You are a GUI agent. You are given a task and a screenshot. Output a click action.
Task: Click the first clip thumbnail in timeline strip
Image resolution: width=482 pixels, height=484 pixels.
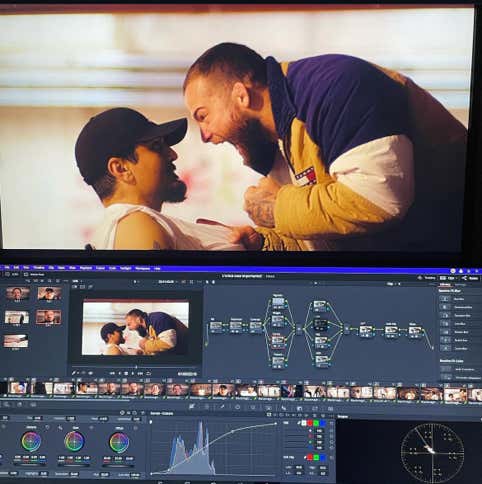click(17, 389)
